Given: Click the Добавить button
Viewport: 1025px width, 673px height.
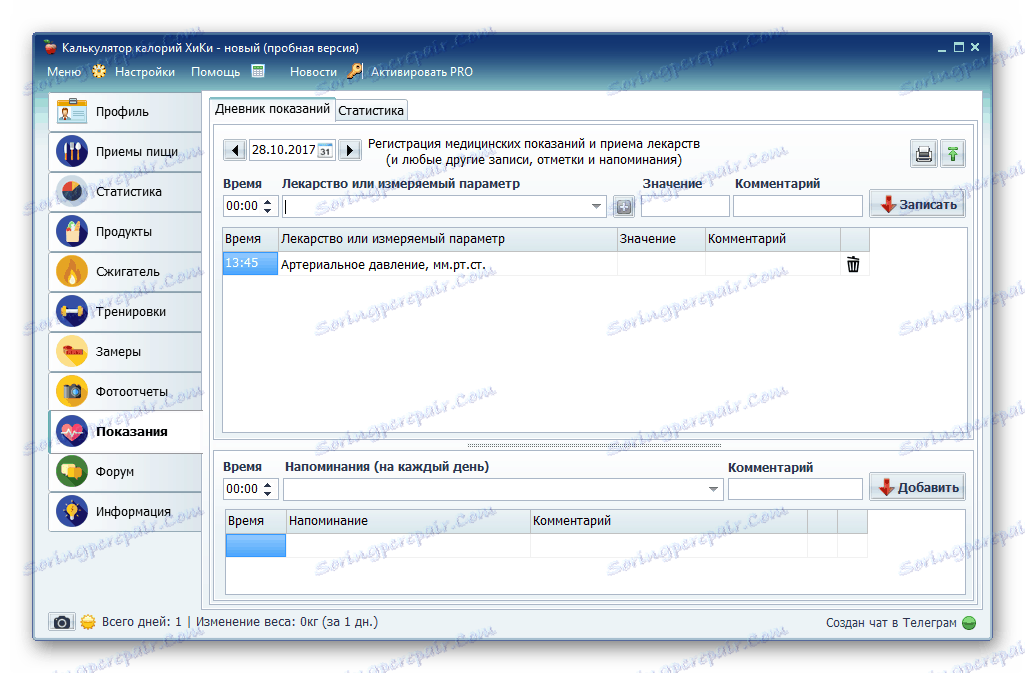Looking at the screenshot, I should pyautogui.click(x=917, y=487).
